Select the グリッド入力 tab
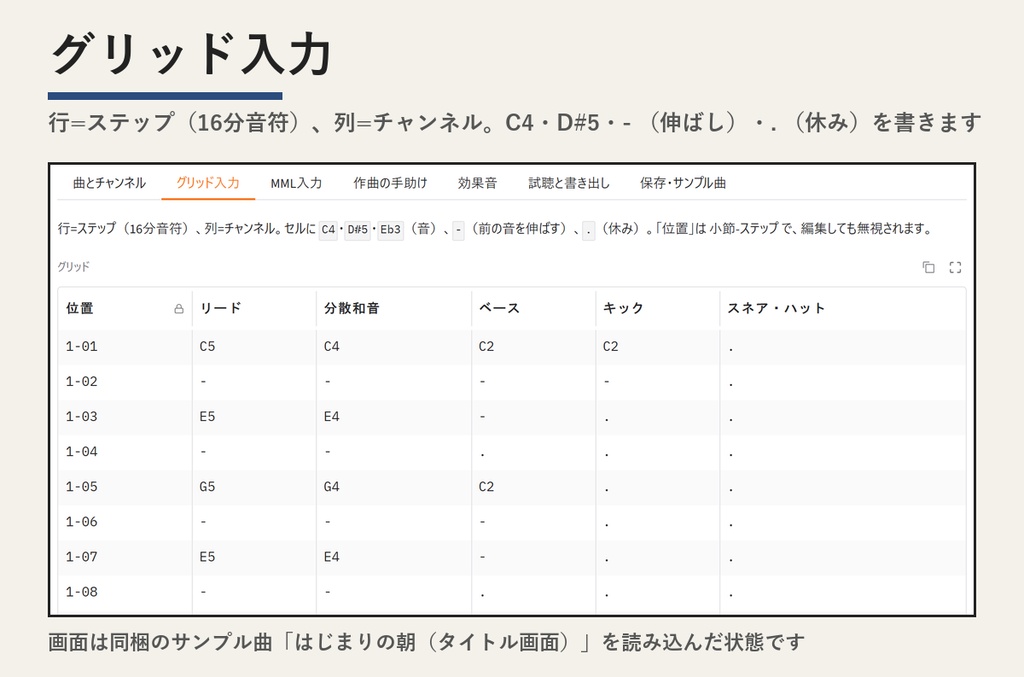This screenshot has height=677, width=1024. 208,183
